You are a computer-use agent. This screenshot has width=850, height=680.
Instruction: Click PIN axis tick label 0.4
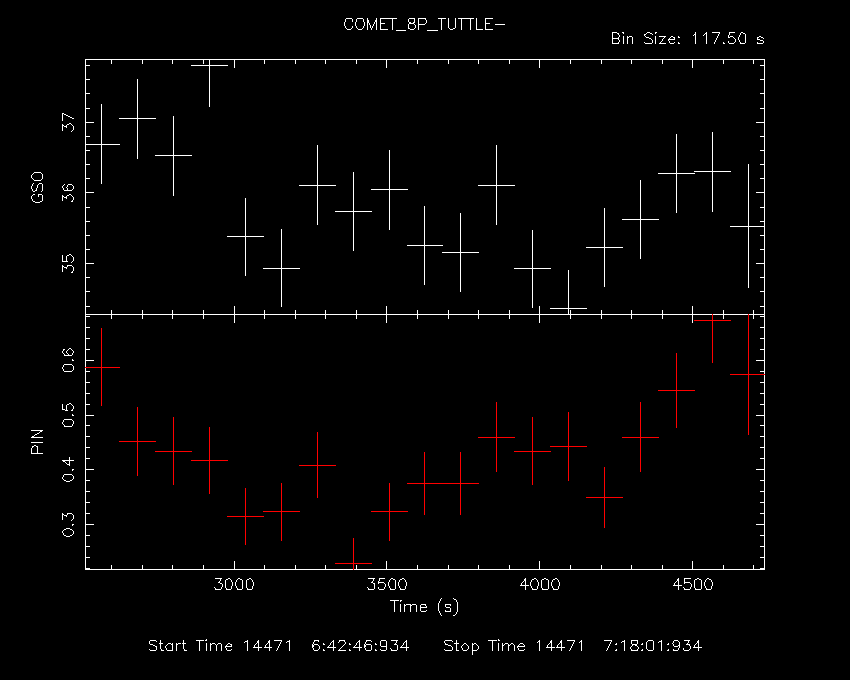69,470
